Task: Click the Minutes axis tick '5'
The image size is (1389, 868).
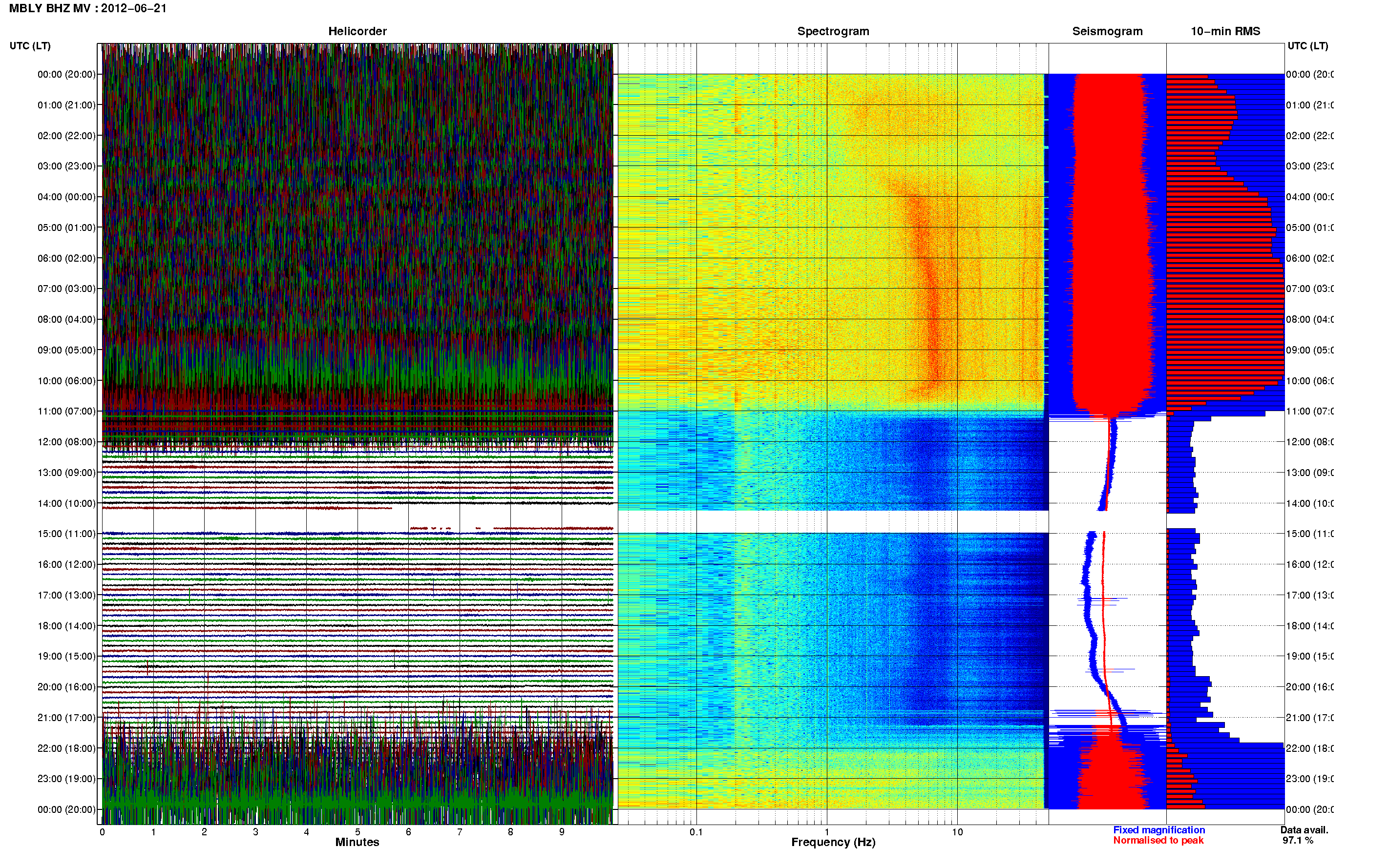Action: tap(358, 832)
